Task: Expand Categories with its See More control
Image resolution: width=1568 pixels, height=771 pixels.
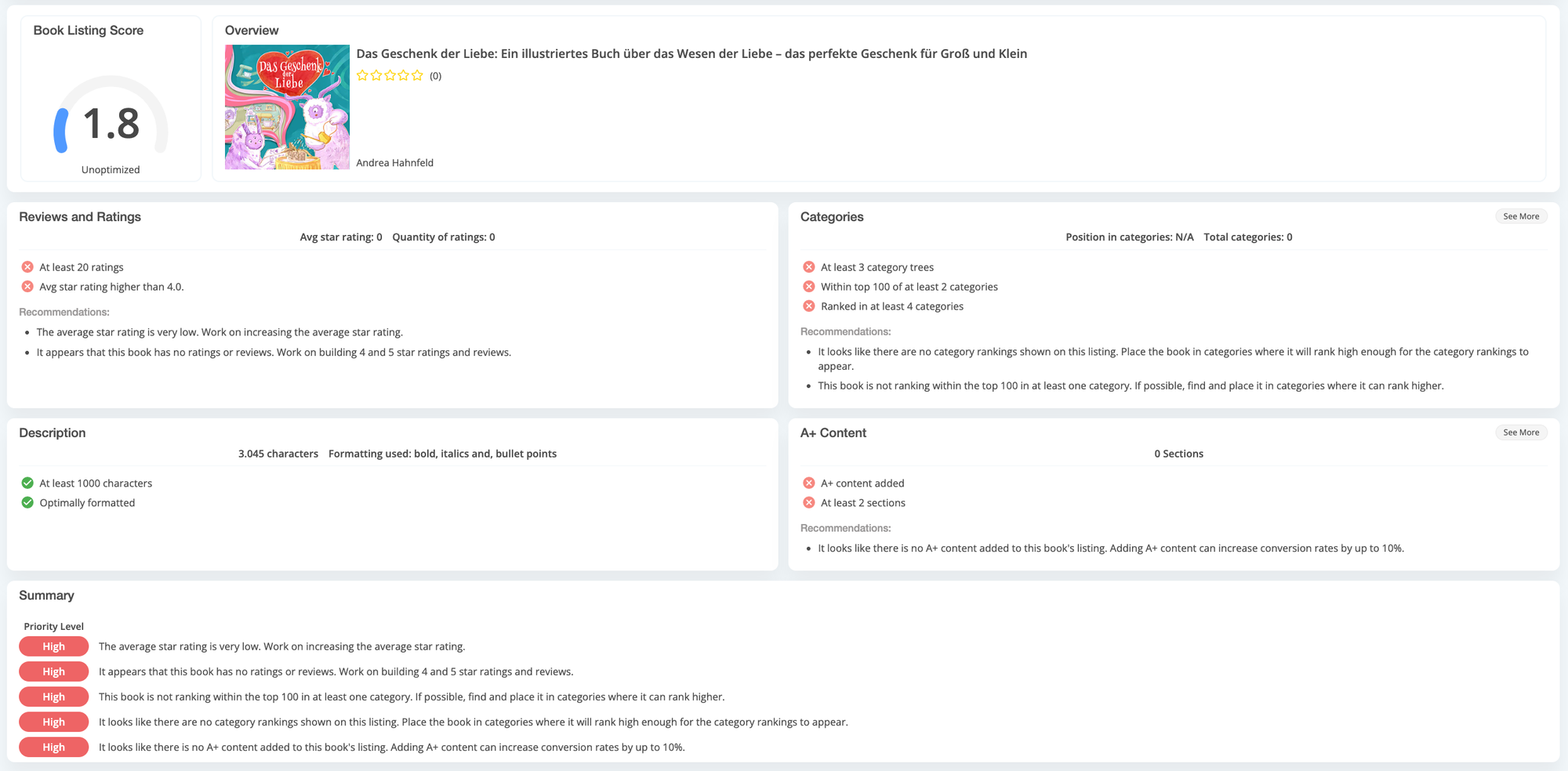Action: coord(1521,216)
